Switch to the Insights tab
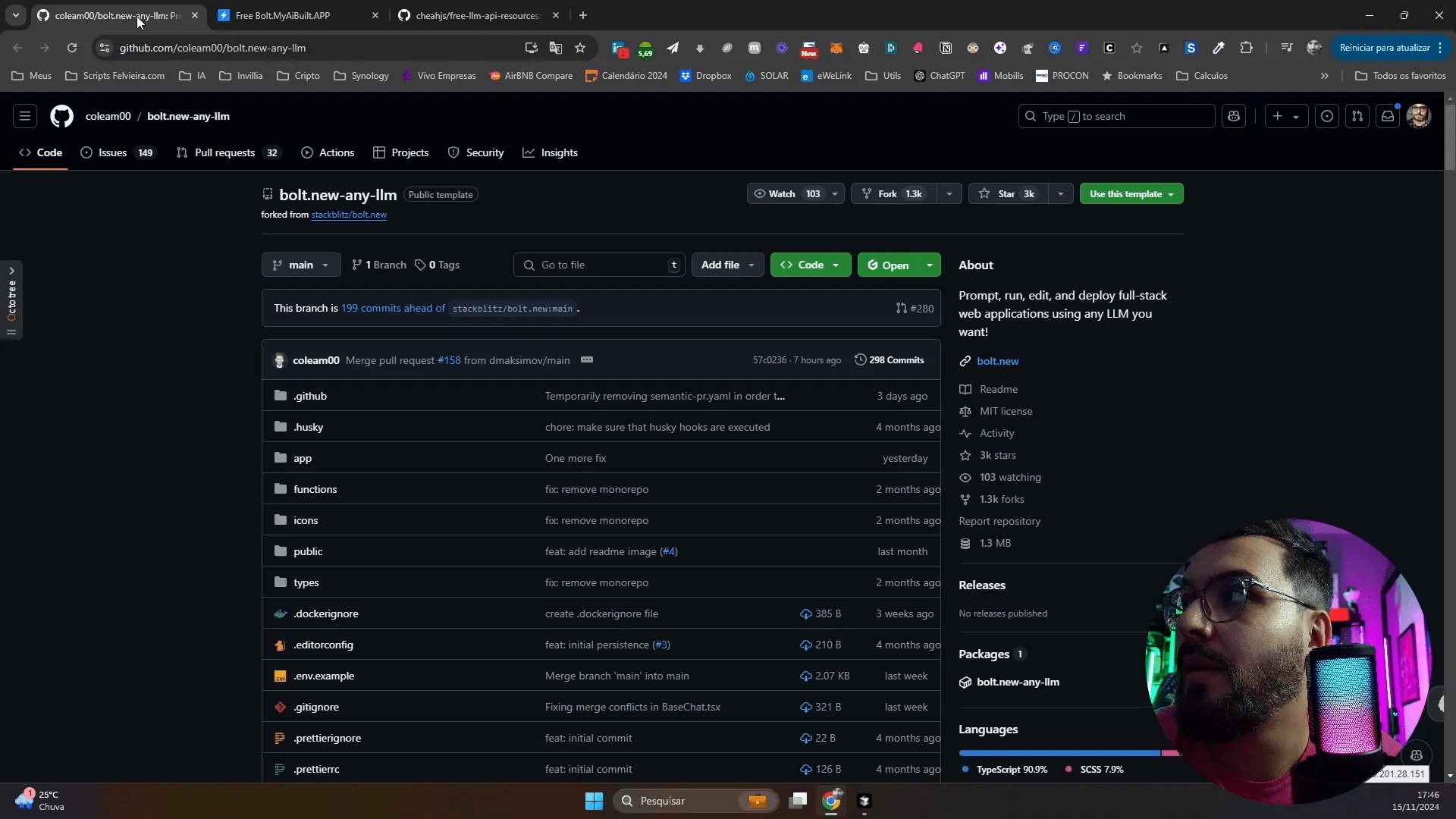 pyautogui.click(x=550, y=152)
